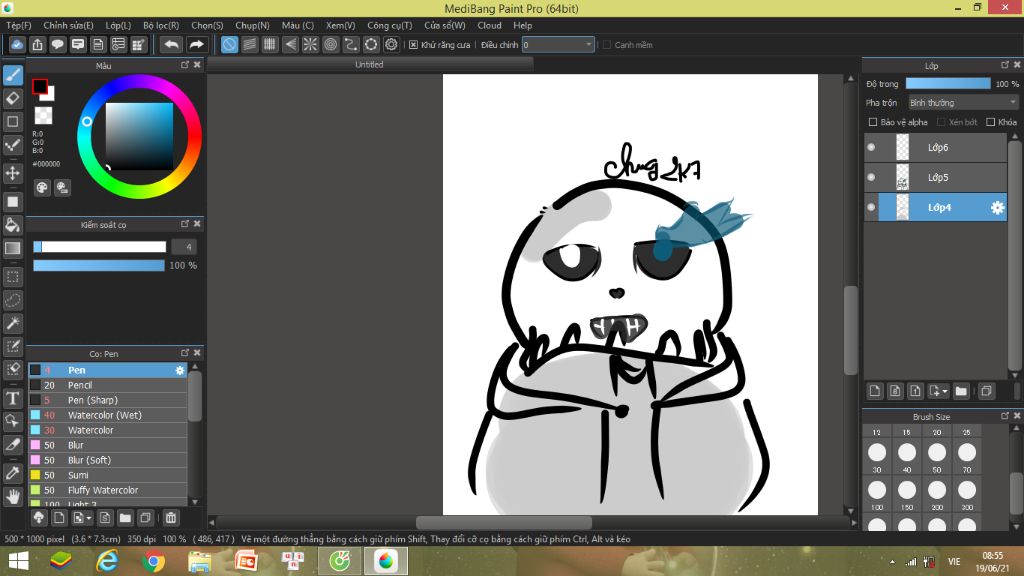Undock the Cọ: Pen brush panel
The width and height of the screenshot is (1024, 576).
[x=185, y=353]
